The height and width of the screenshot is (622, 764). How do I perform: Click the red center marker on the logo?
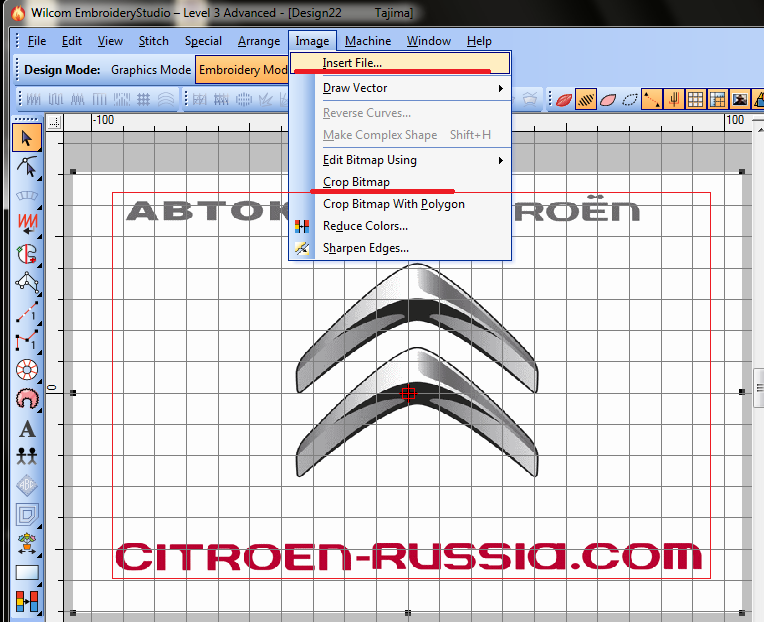pos(408,394)
